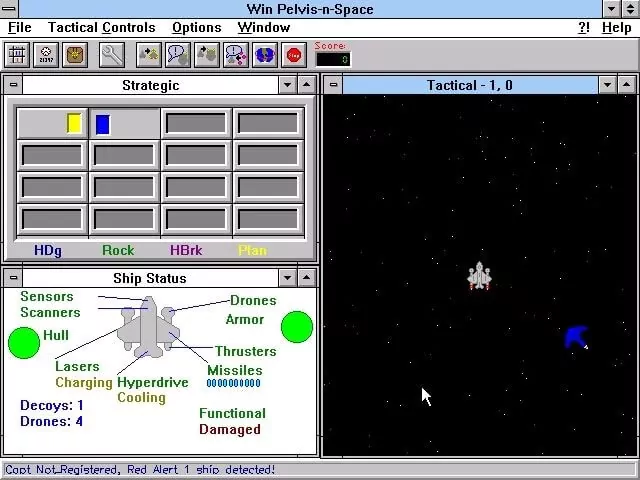640x480 pixels.
Task: Click the ship-with-arrow icon between the speech bubbles
Action: click(x=207, y=55)
